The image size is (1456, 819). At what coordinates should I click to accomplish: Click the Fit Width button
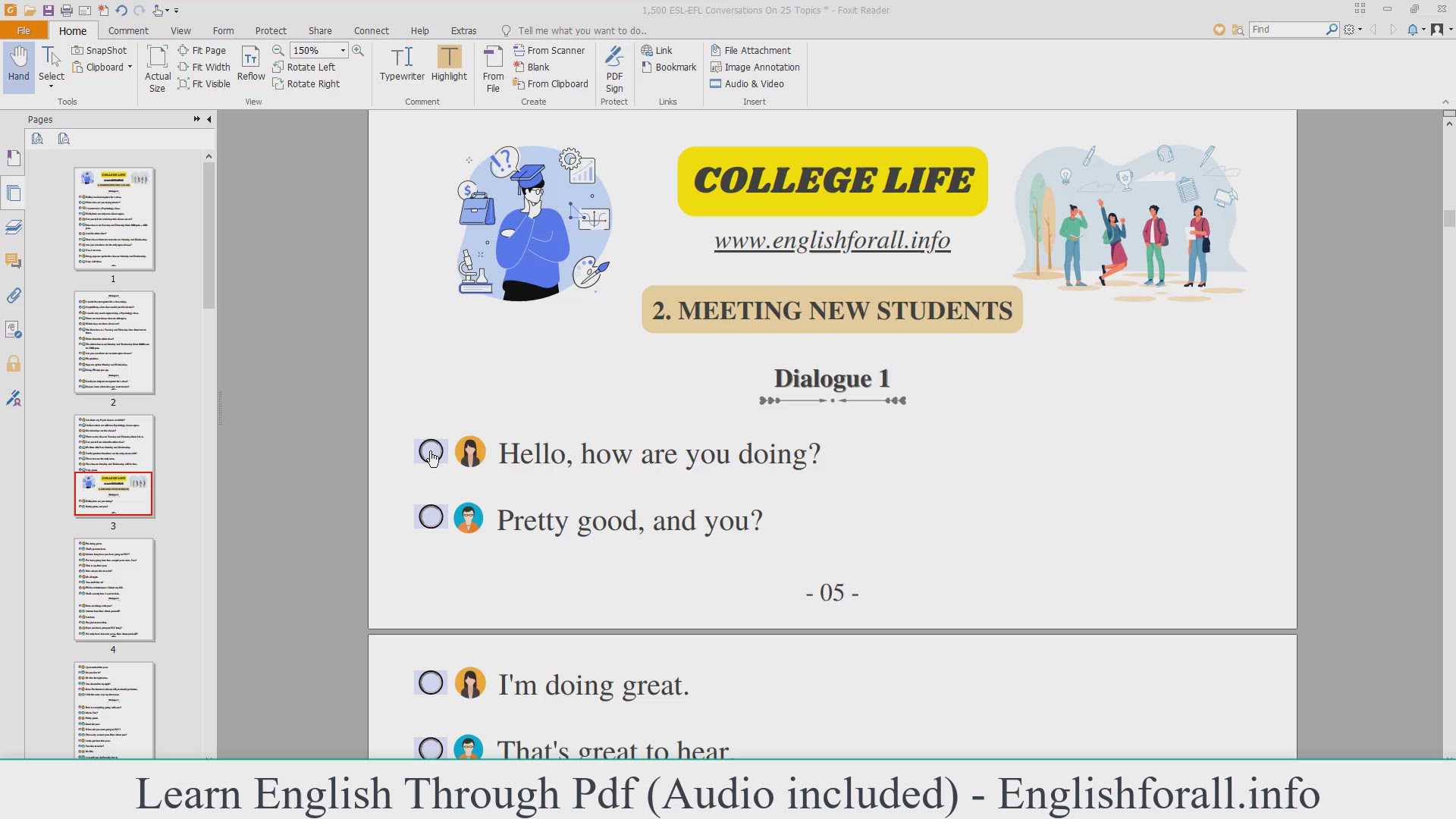(204, 67)
